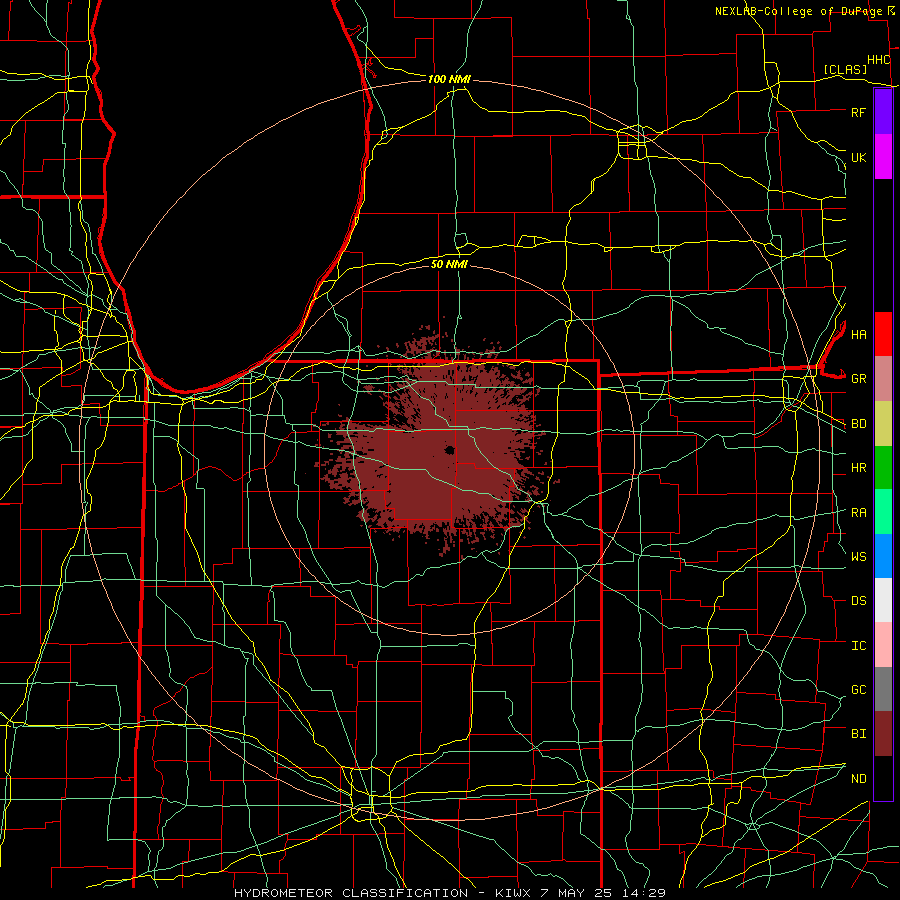Click the BD yellow legend color swatch
Screen dimensions: 900x900
point(883,423)
